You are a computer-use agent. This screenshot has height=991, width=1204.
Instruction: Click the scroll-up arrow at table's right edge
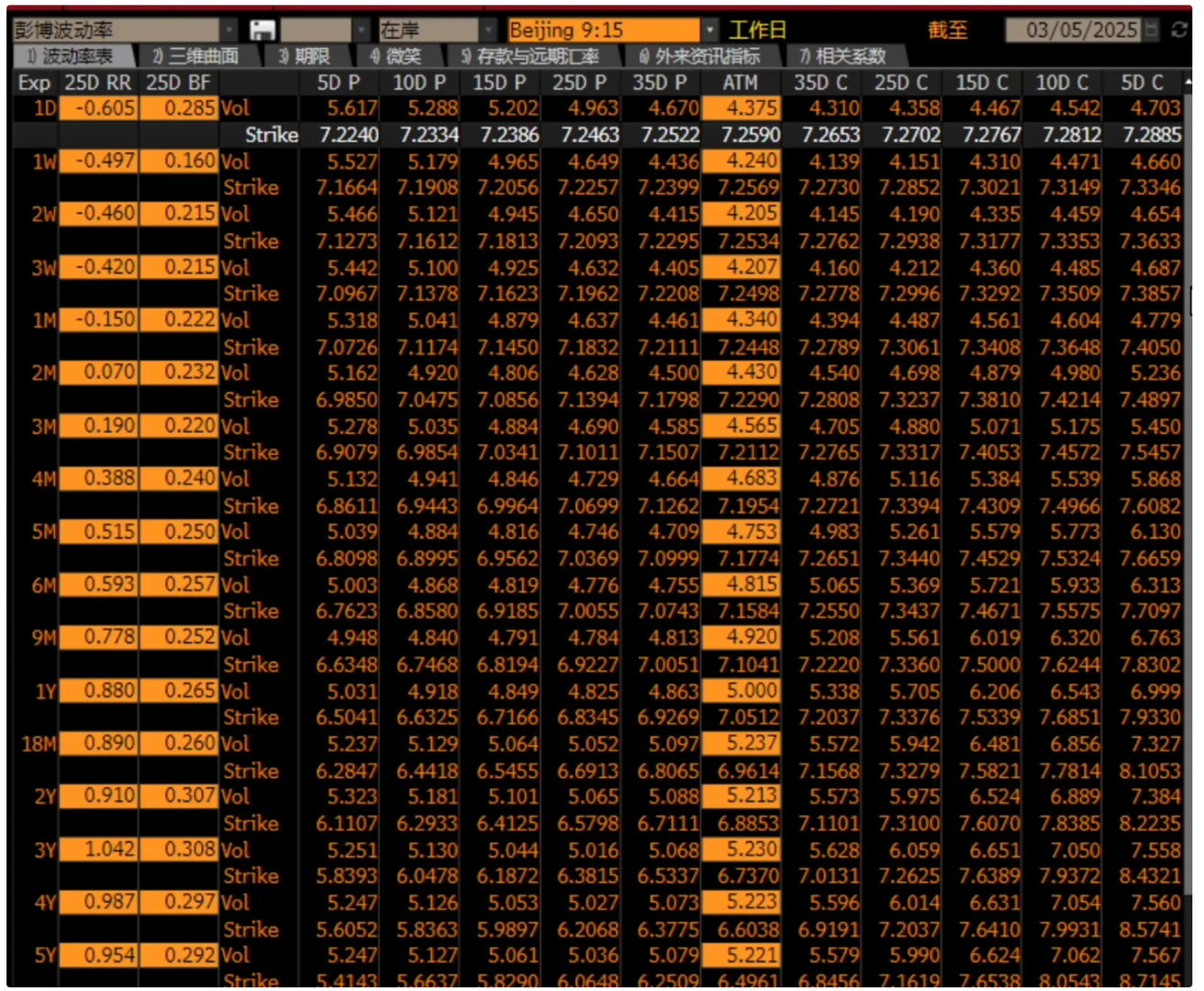click(x=1188, y=83)
